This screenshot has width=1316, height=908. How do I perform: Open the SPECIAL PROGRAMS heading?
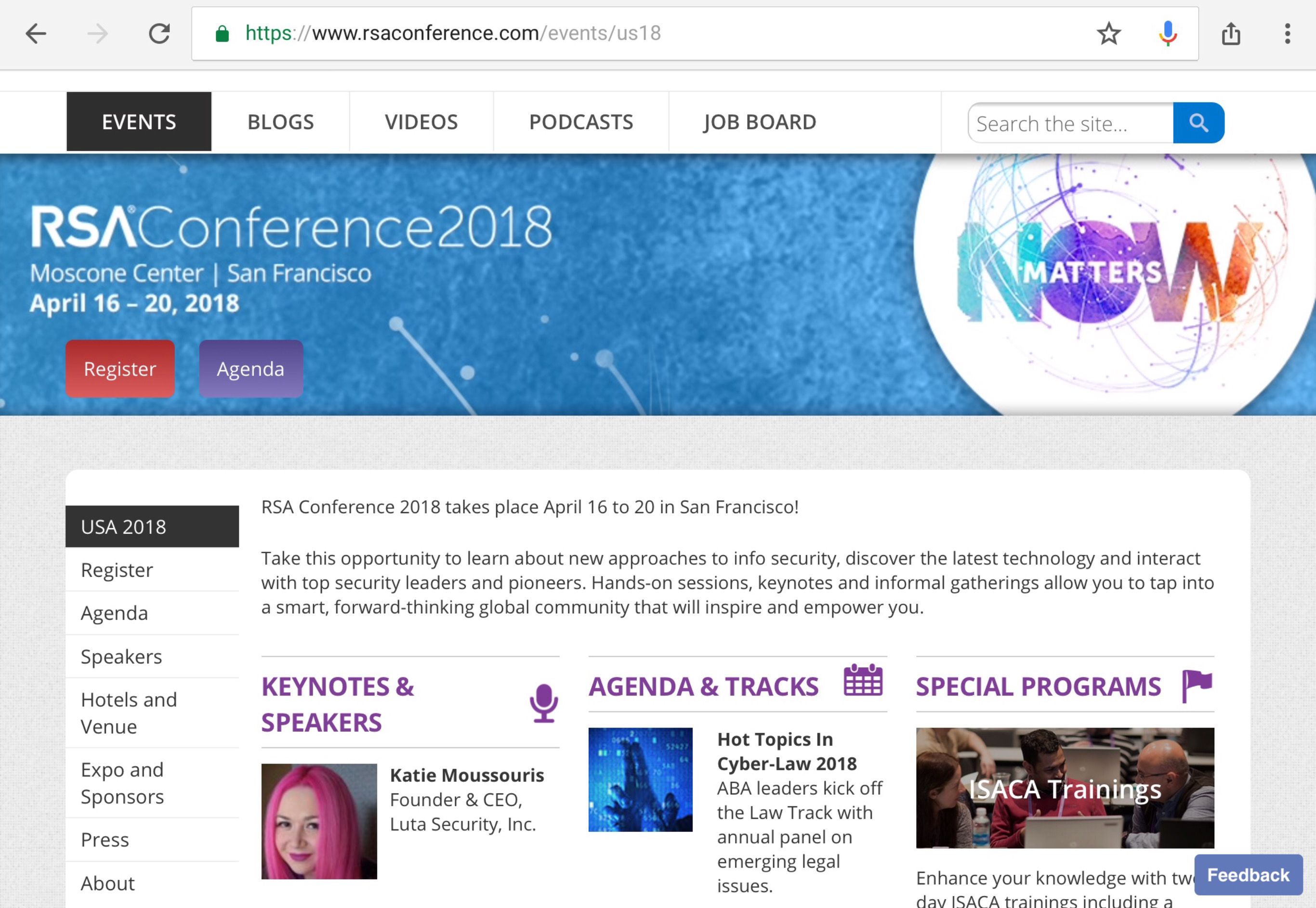click(1038, 687)
